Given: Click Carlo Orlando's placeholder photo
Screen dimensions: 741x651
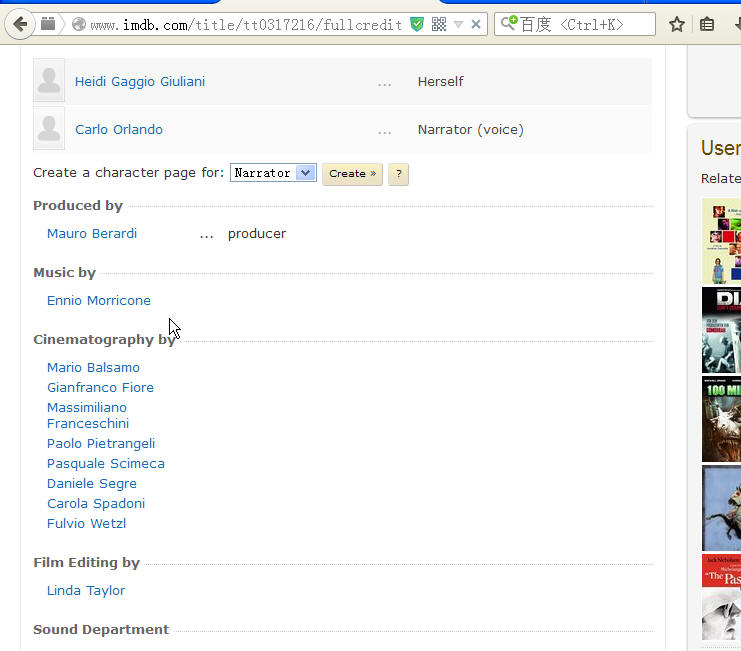Looking at the screenshot, I should [49, 128].
